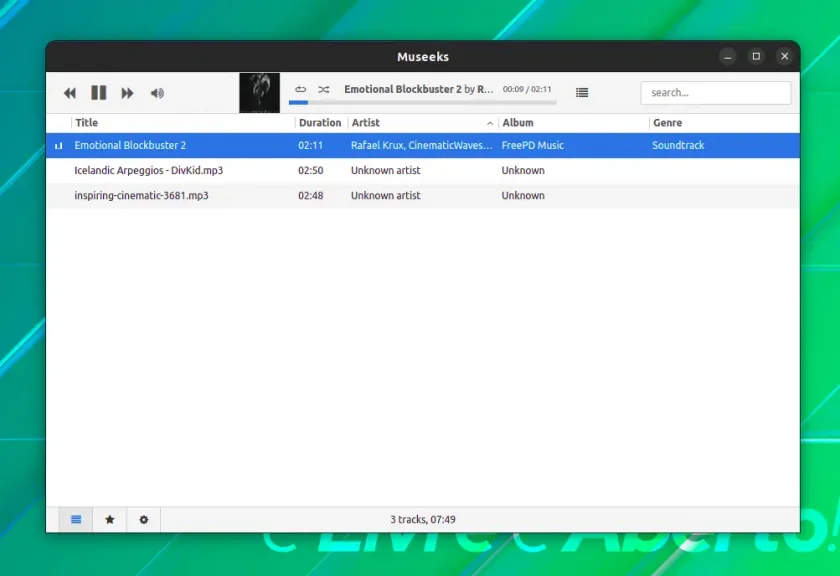Toggle shuffle playback icon

pyautogui.click(x=324, y=89)
